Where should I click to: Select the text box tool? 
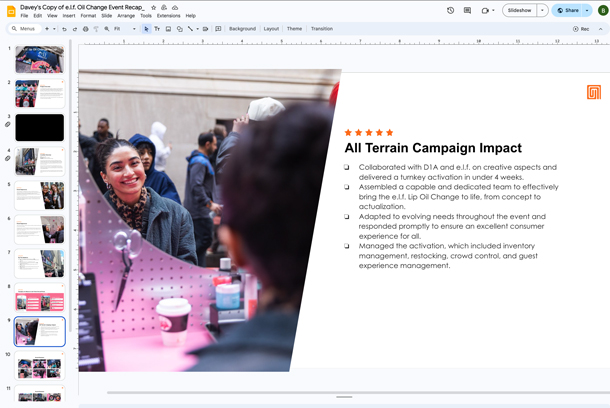click(157, 29)
